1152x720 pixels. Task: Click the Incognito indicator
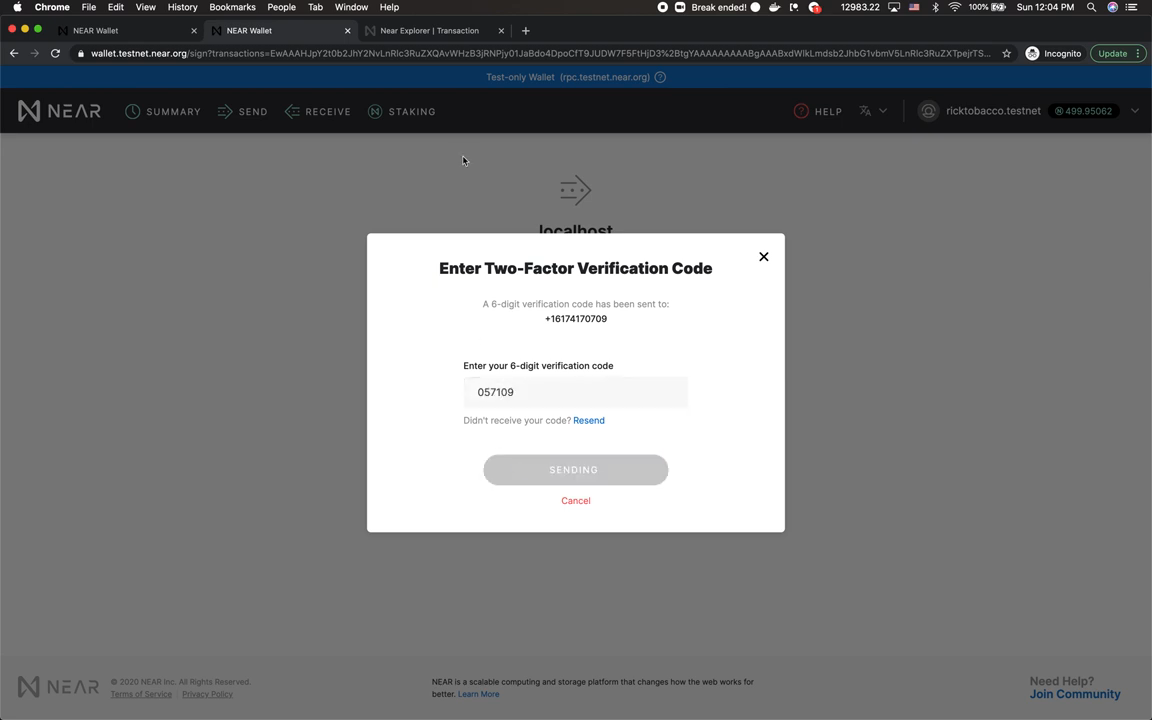(x=1054, y=54)
